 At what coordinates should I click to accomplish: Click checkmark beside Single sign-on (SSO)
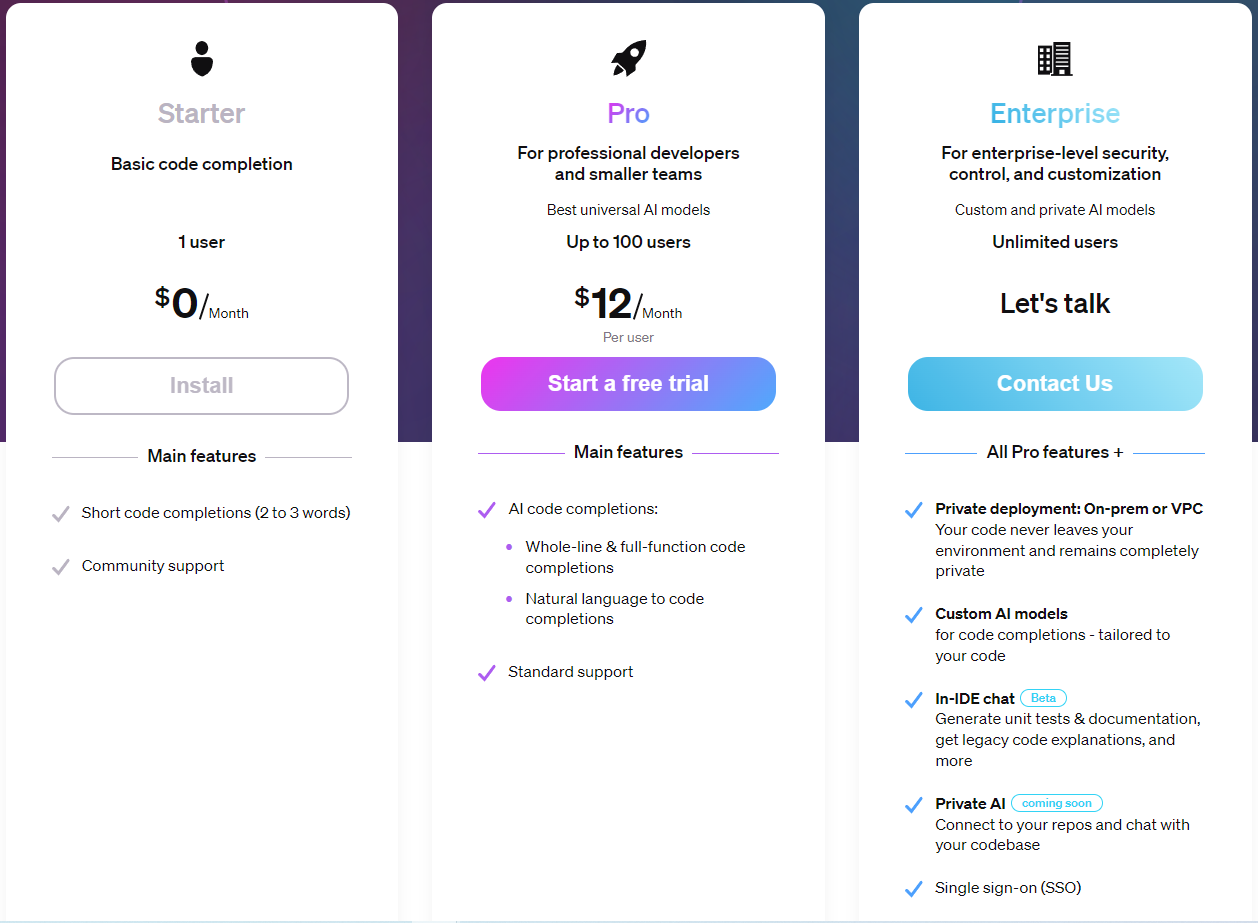click(x=913, y=888)
